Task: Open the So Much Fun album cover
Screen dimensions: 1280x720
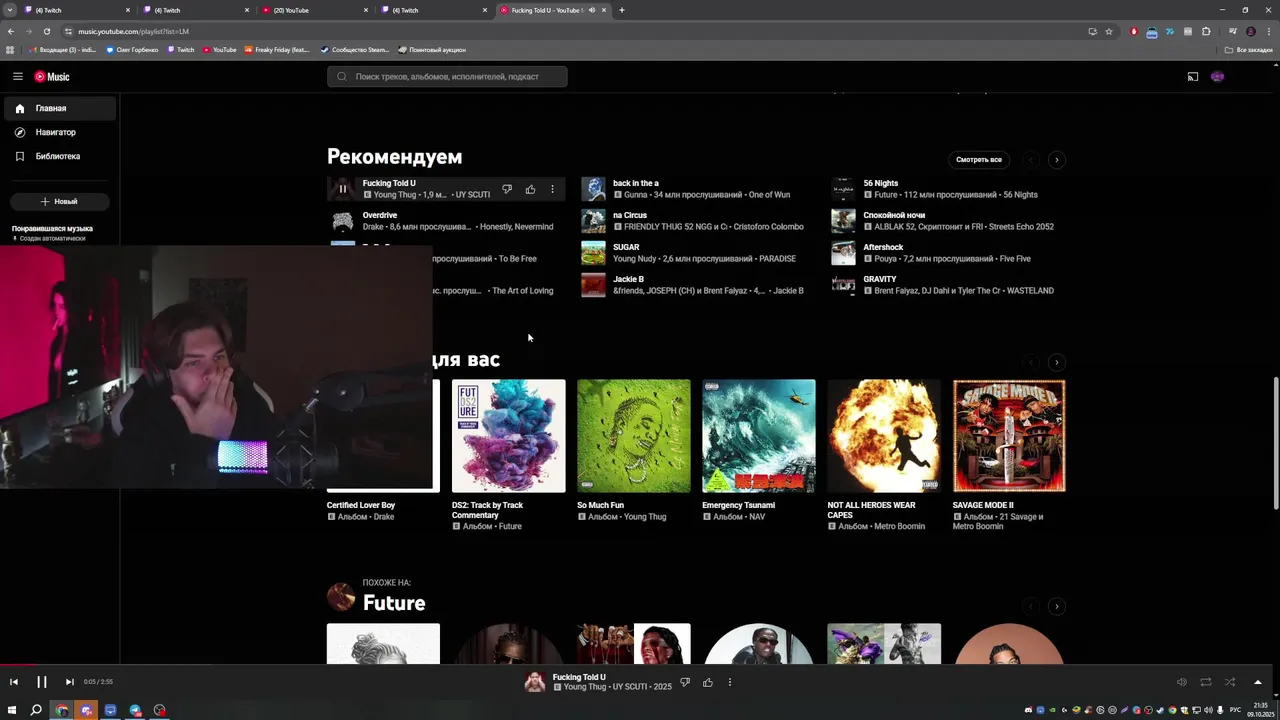Action: click(634, 436)
